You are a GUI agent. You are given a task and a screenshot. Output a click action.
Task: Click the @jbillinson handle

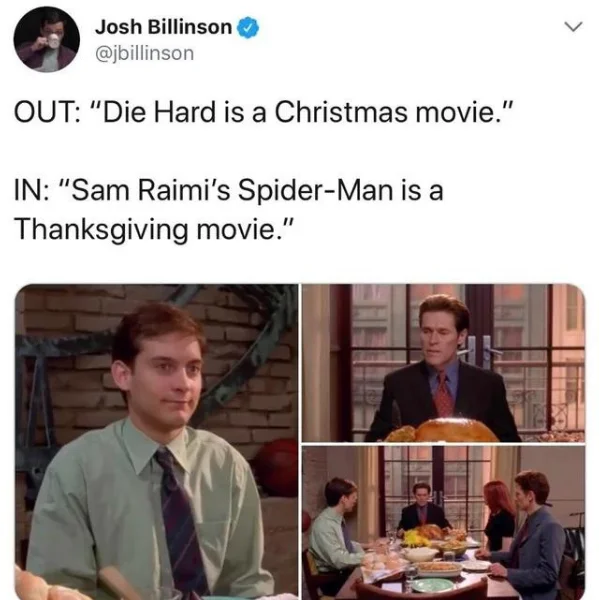pos(145,53)
